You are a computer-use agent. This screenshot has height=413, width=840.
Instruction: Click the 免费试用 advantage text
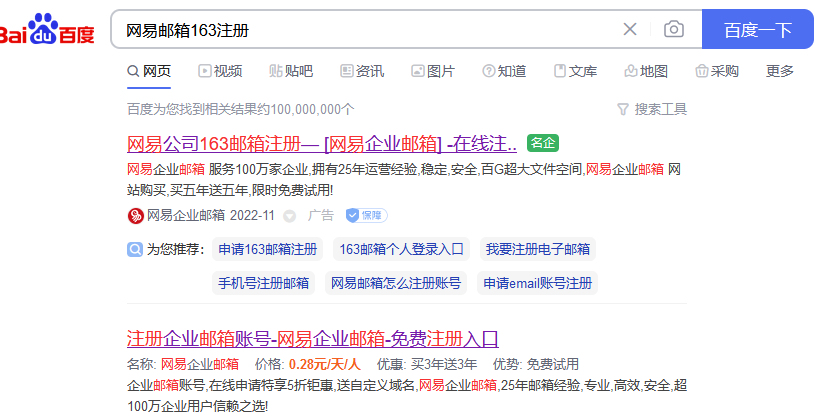[553, 365]
